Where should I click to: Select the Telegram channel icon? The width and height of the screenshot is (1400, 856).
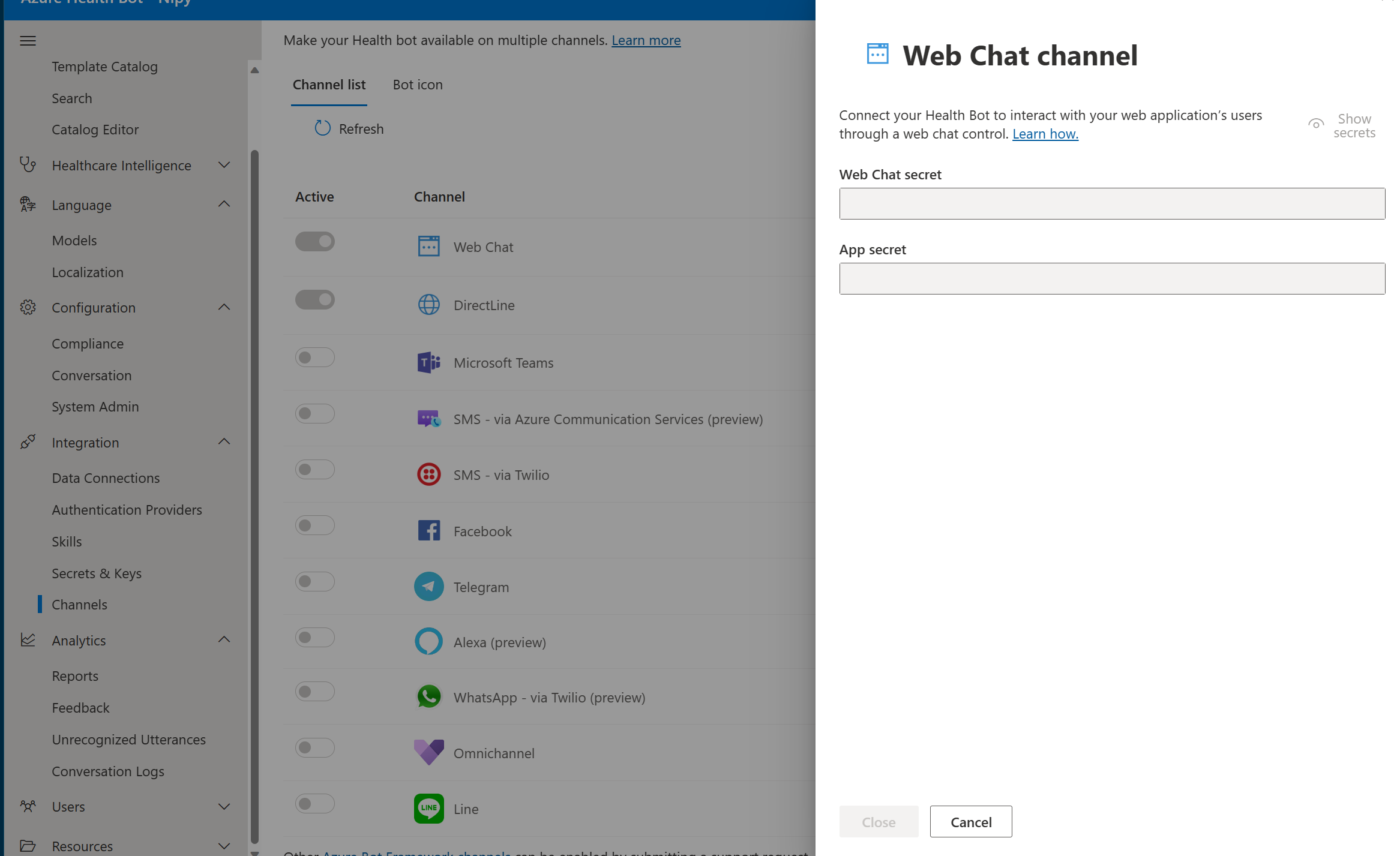[428, 586]
